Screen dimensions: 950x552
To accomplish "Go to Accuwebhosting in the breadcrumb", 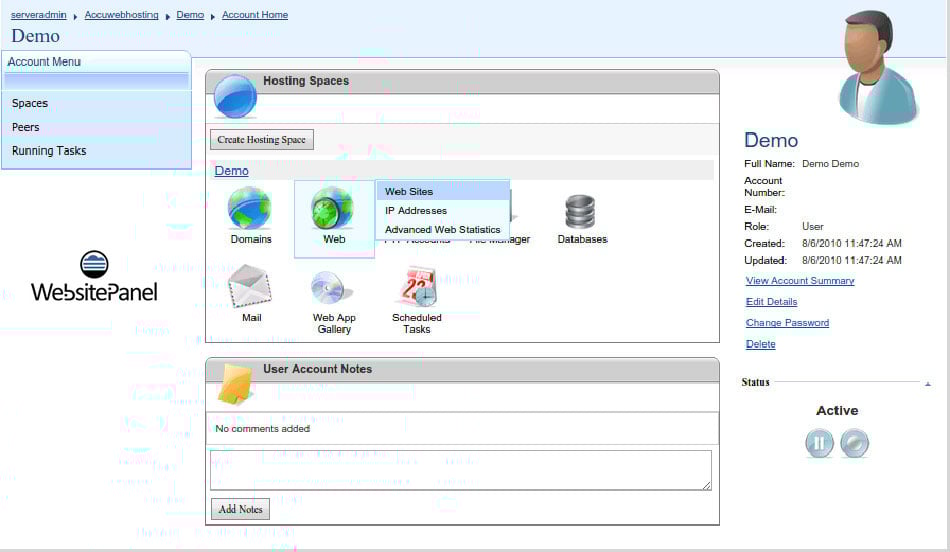I will coord(121,15).
